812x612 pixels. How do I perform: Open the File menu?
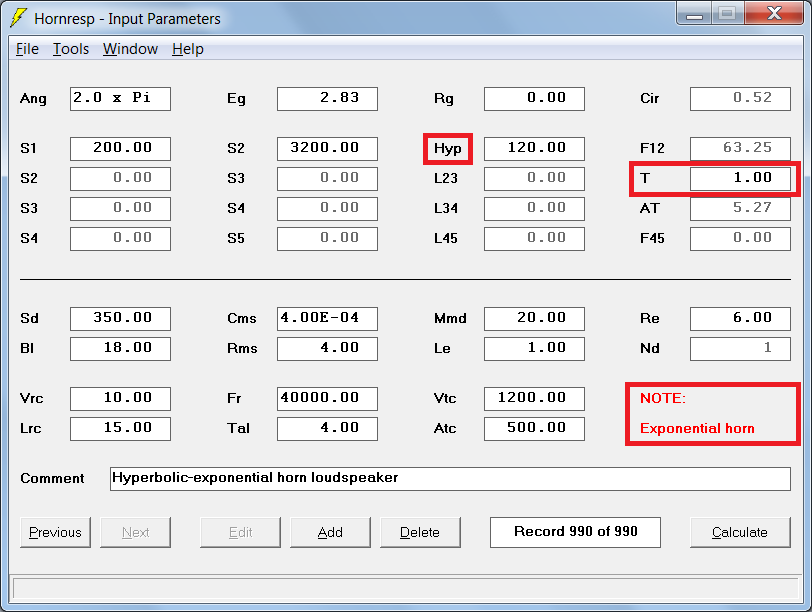tap(27, 49)
